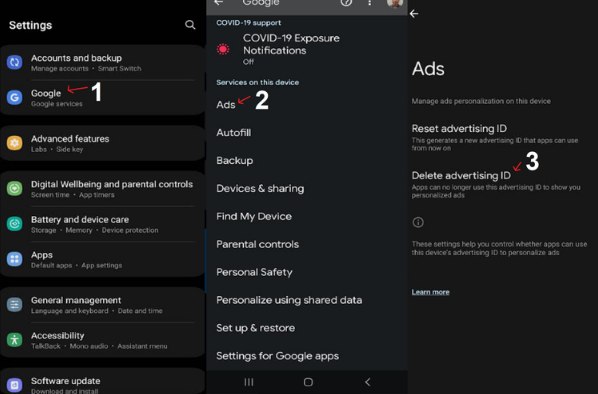Tap the profile avatar picture
This screenshot has width=598, height=394.
pyautogui.click(x=395, y=3)
